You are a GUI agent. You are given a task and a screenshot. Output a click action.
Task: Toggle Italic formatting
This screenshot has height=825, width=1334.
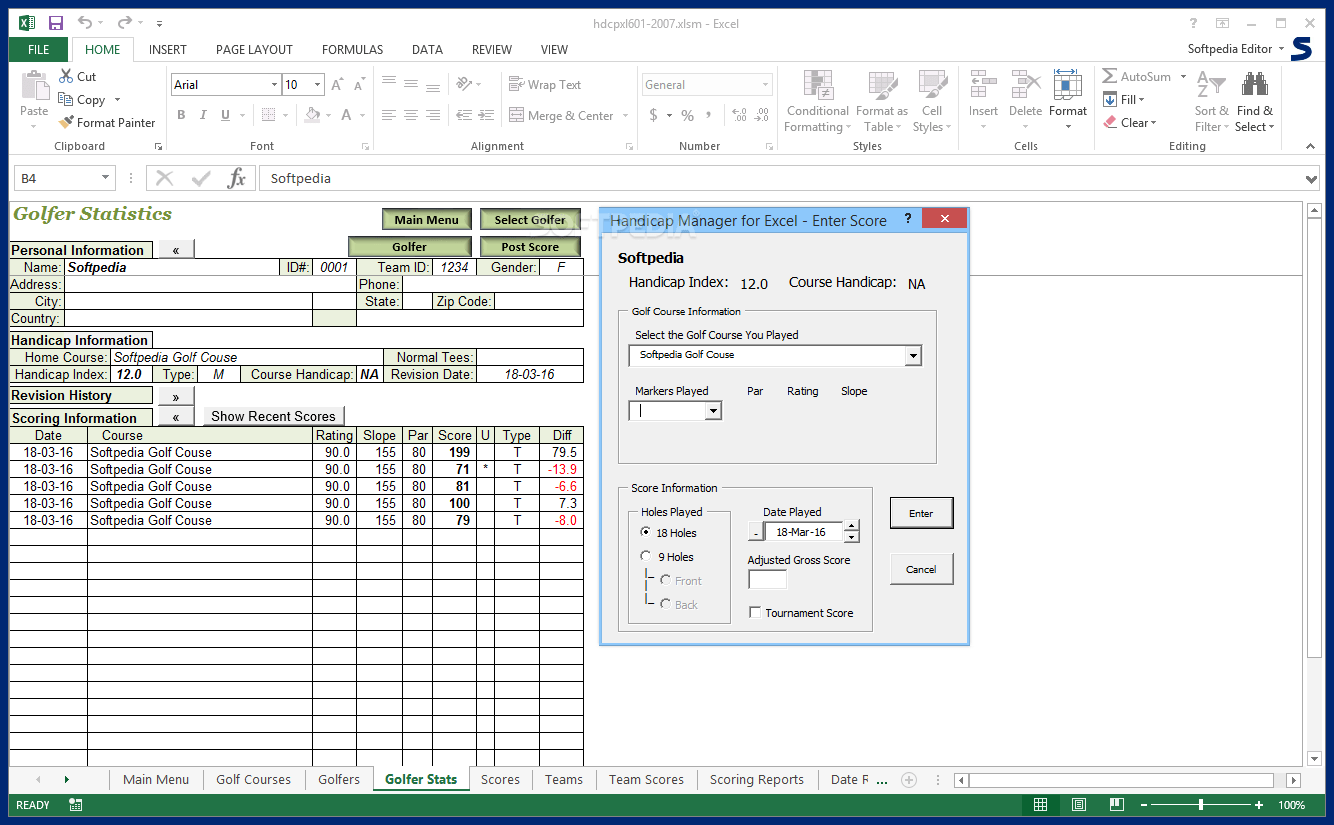(x=204, y=115)
